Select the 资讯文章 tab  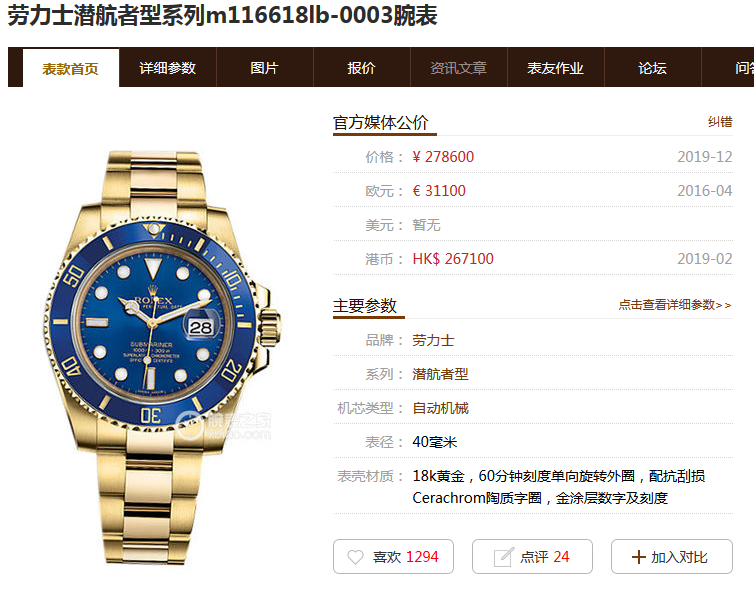point(459,68)
